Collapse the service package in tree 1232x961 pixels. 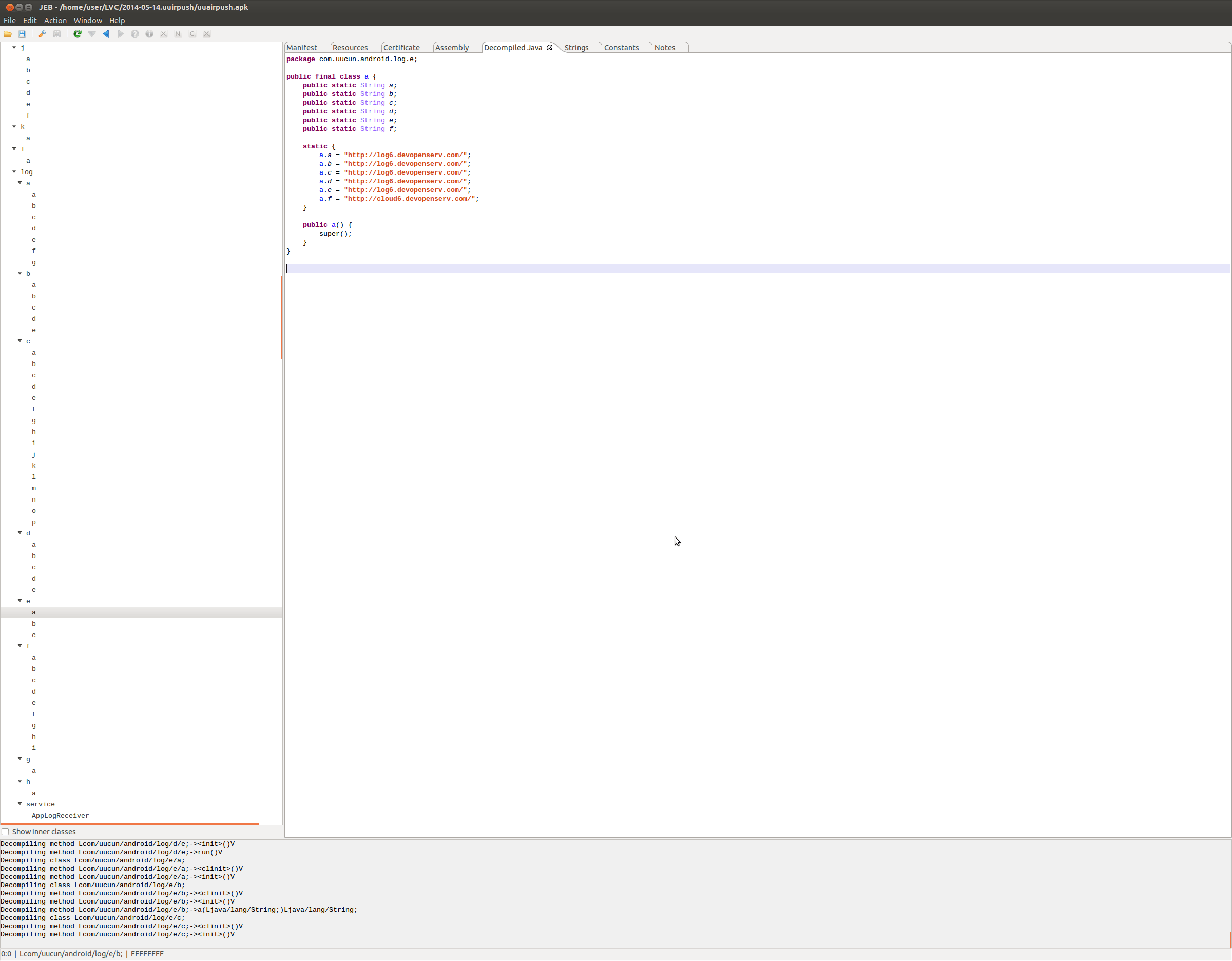click(21, 804)
